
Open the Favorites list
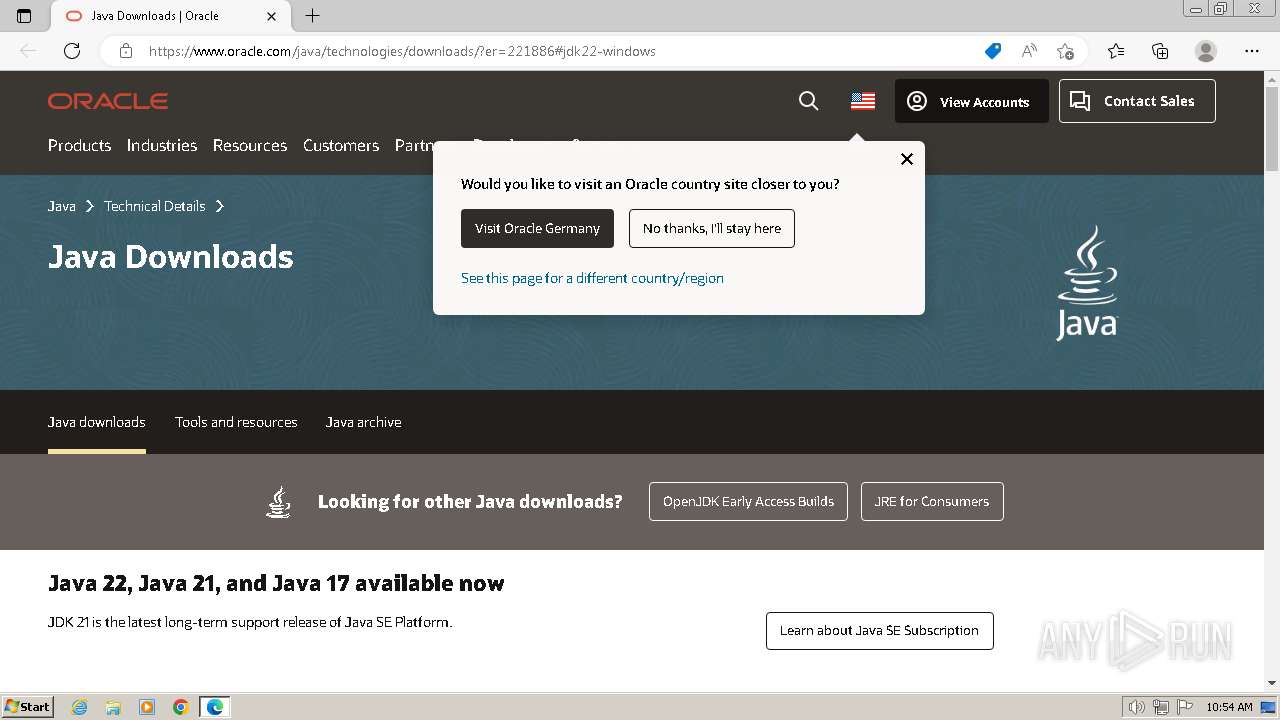click(1116, 51)
